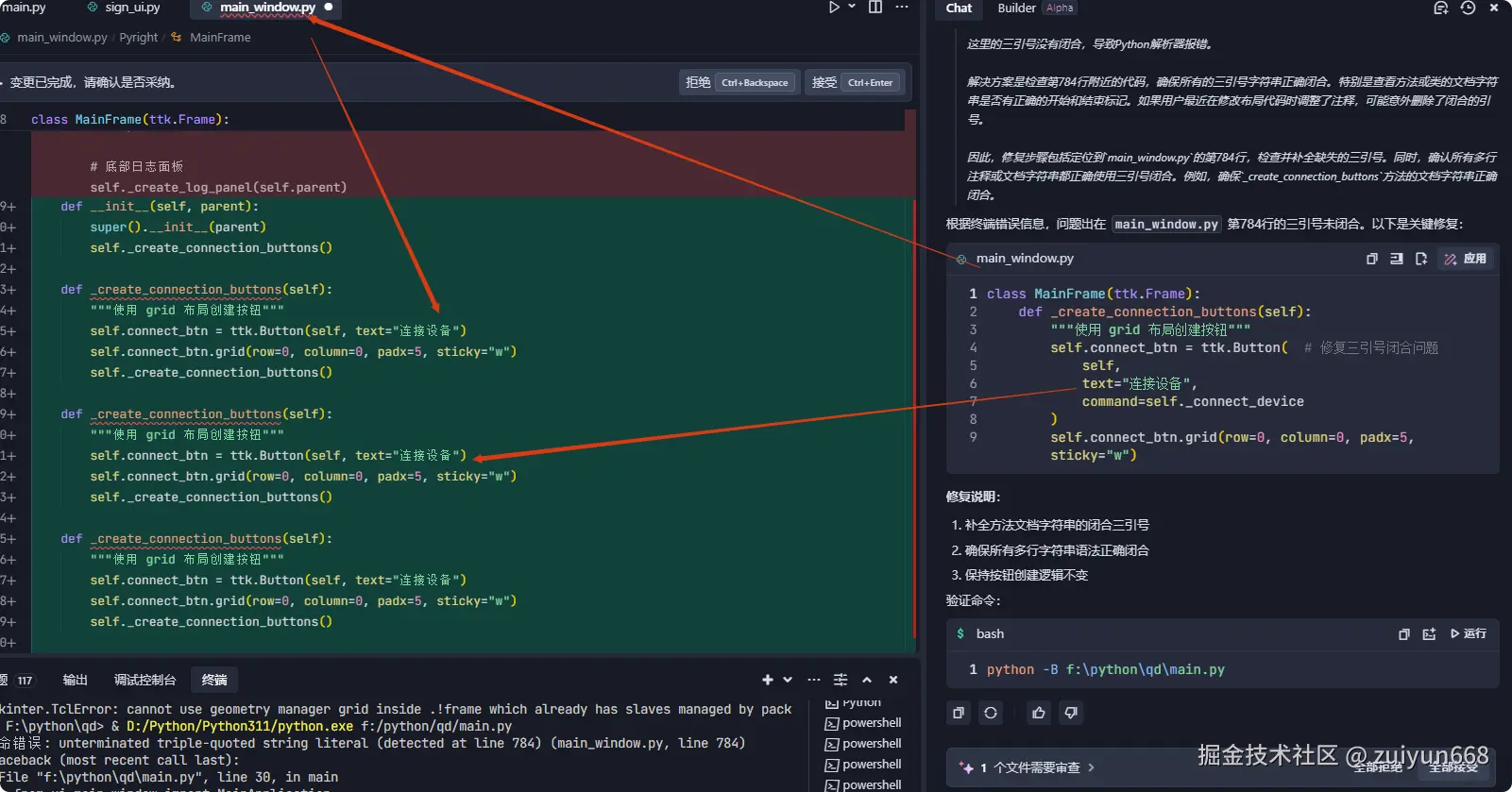Copy the main_window.py code block

[x=1372, y=259]
